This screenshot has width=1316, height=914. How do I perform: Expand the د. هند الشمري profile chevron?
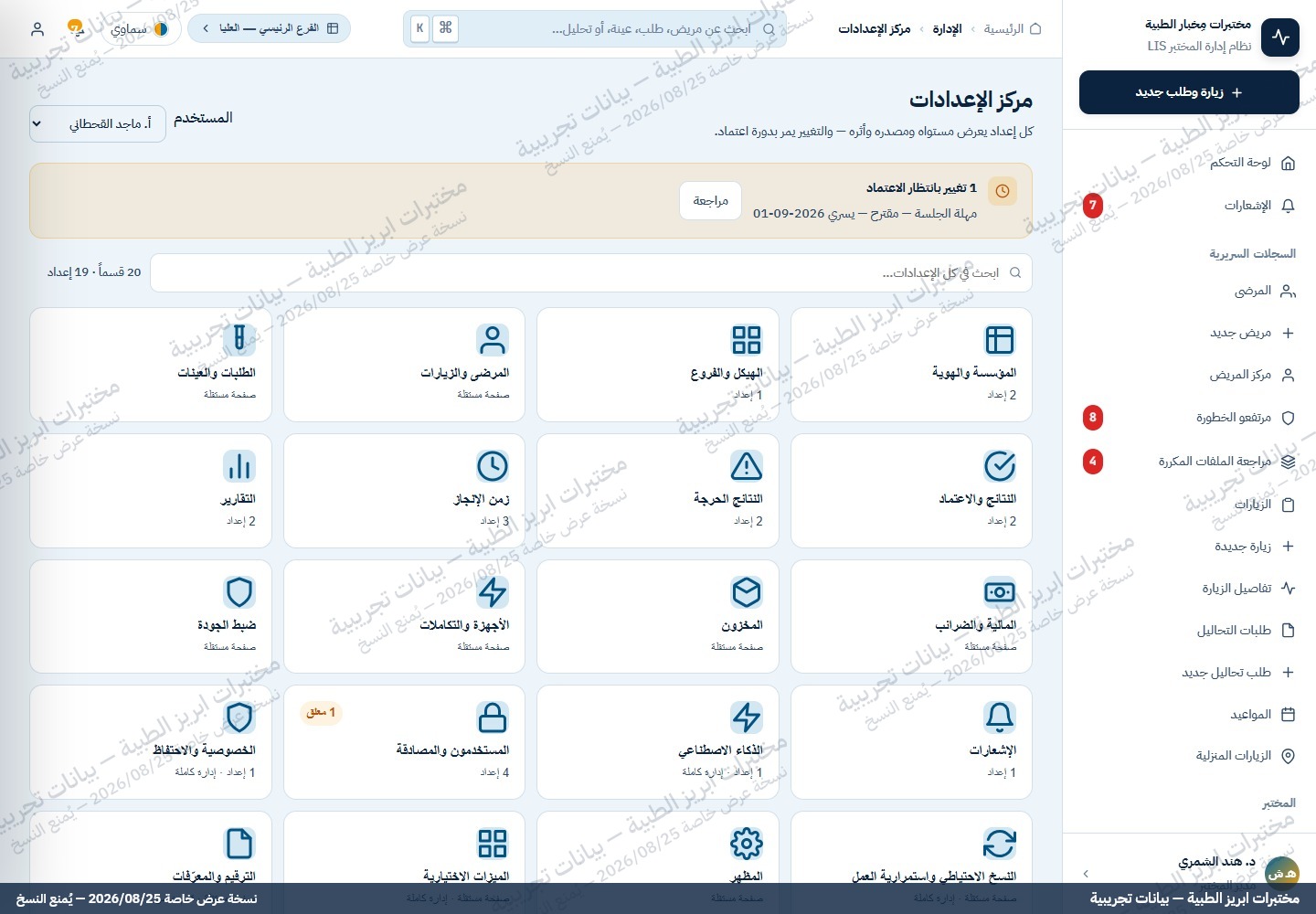pyautogui.click(x=1086, y=873)
